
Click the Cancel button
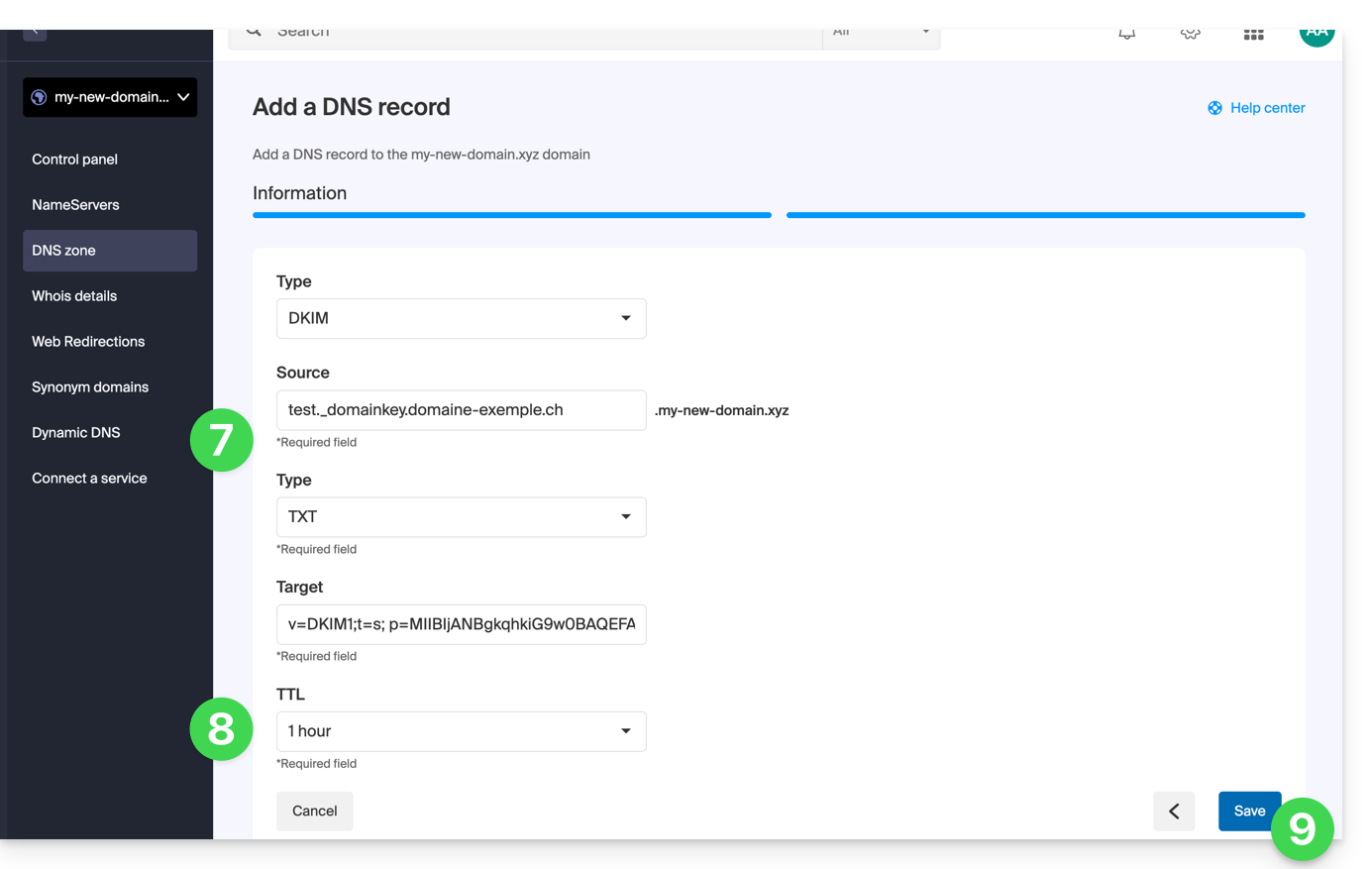(x=315, y=811)
